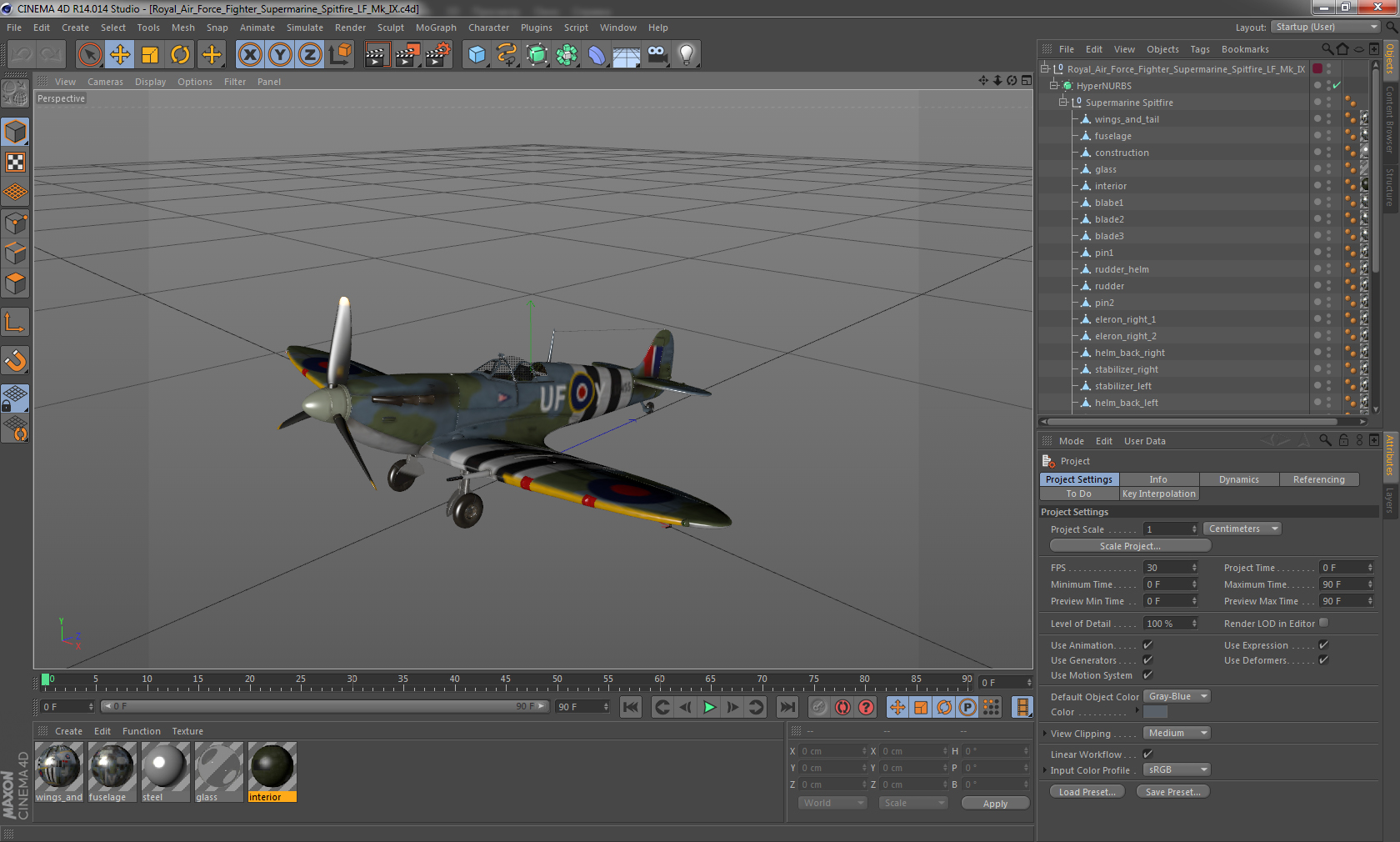The width and height of the screenshot is (1400, 842).
Task: Play the animation forward
Action: pyautogui.click(x=709, y=707)
